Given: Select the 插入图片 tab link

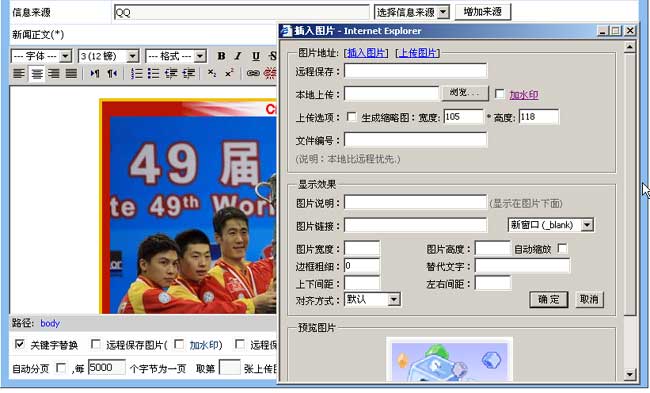Looking at the screenshot, I should 366,53.
